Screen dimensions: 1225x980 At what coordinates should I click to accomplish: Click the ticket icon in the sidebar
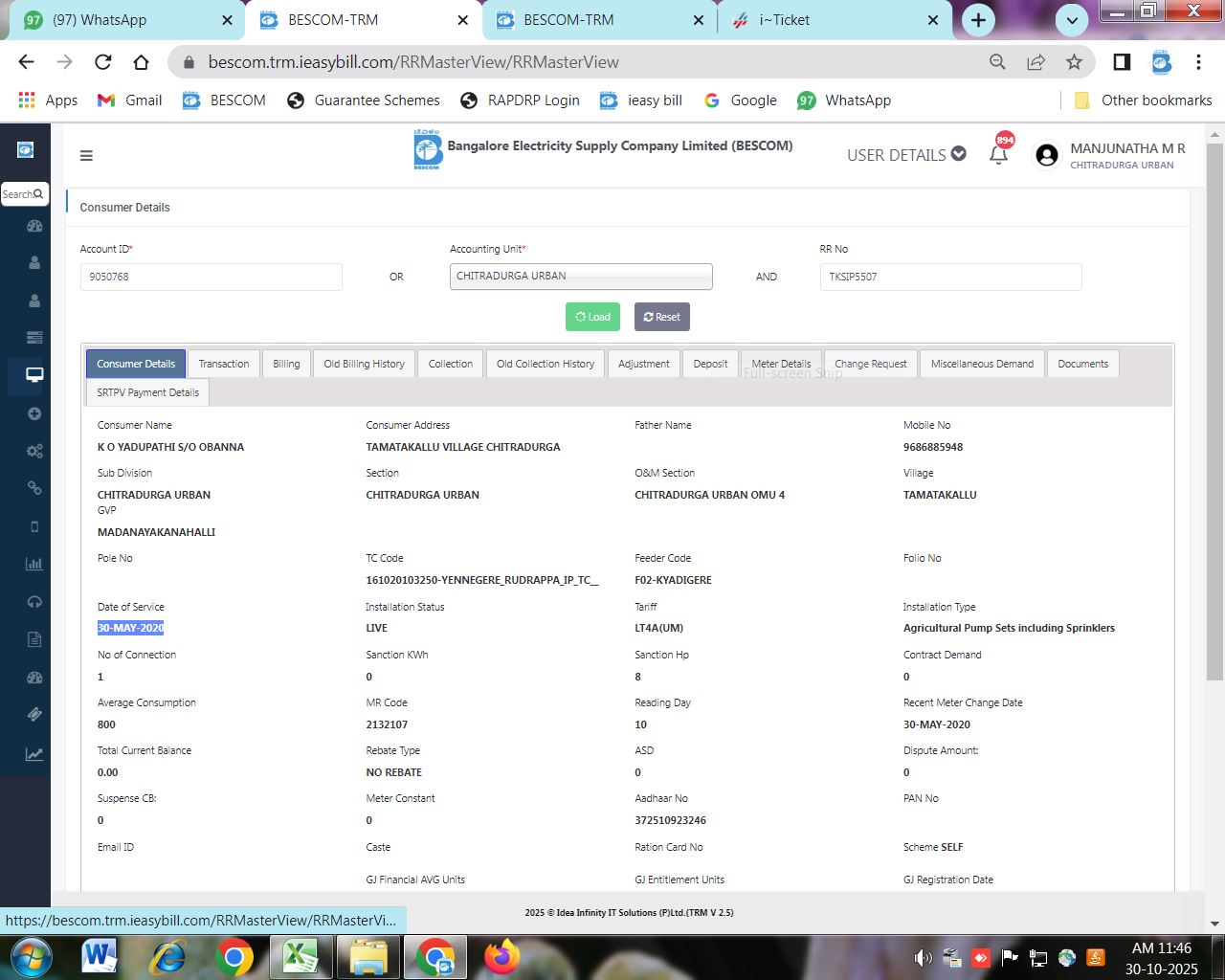[34, 715]
